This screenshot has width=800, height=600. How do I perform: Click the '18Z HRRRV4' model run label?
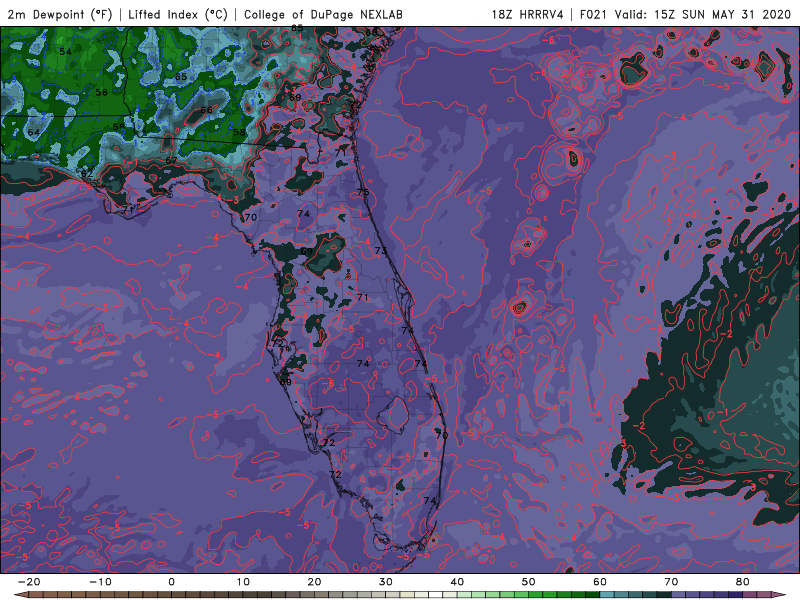(528, 14)
